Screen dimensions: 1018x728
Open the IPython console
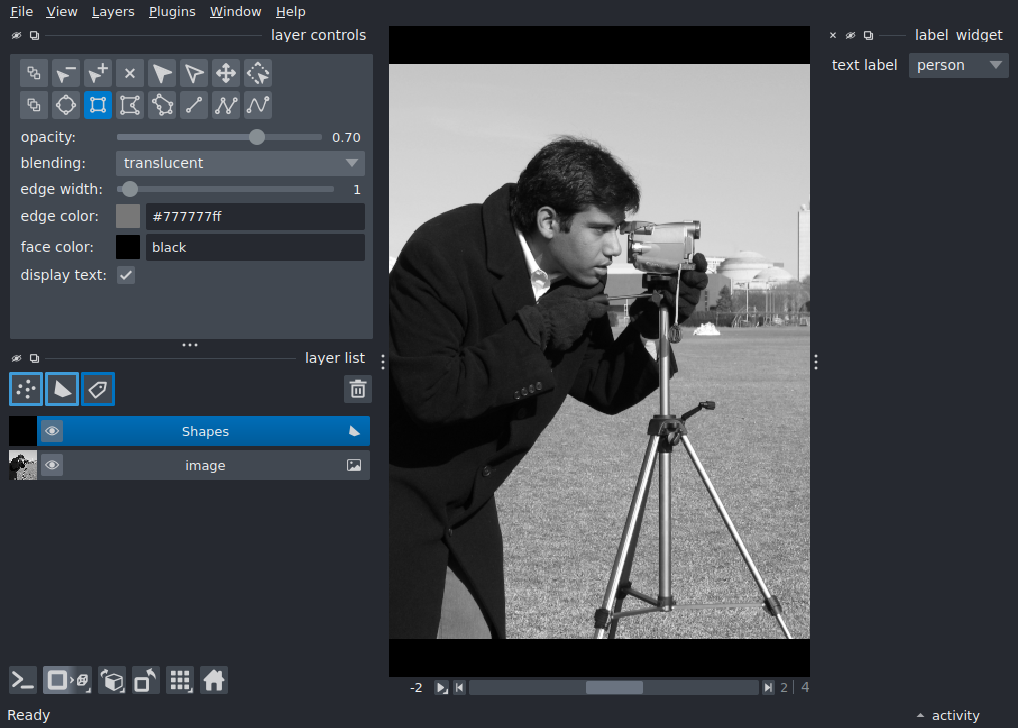pyautogui.click(x=23, y=681)
